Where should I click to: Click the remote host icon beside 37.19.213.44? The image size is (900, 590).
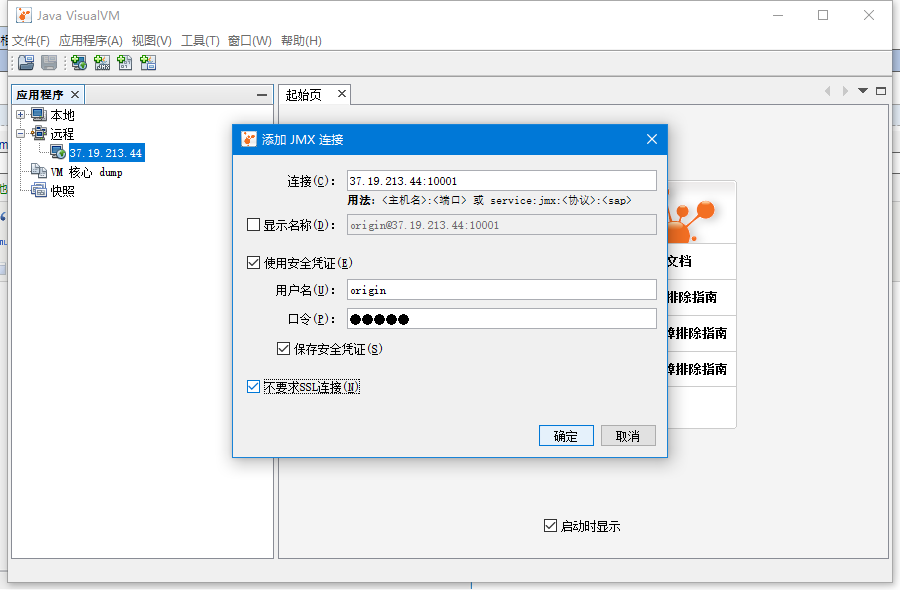(57, 152)
